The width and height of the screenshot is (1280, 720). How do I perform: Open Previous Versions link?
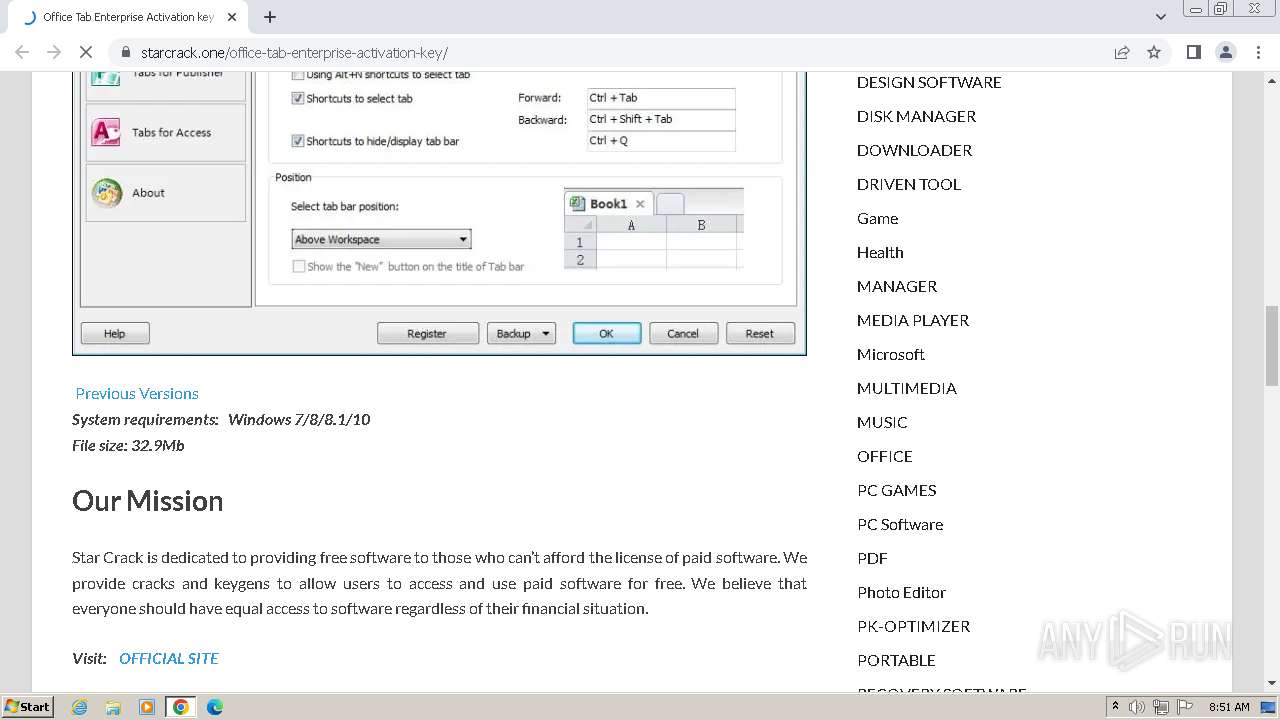[137, 393]
